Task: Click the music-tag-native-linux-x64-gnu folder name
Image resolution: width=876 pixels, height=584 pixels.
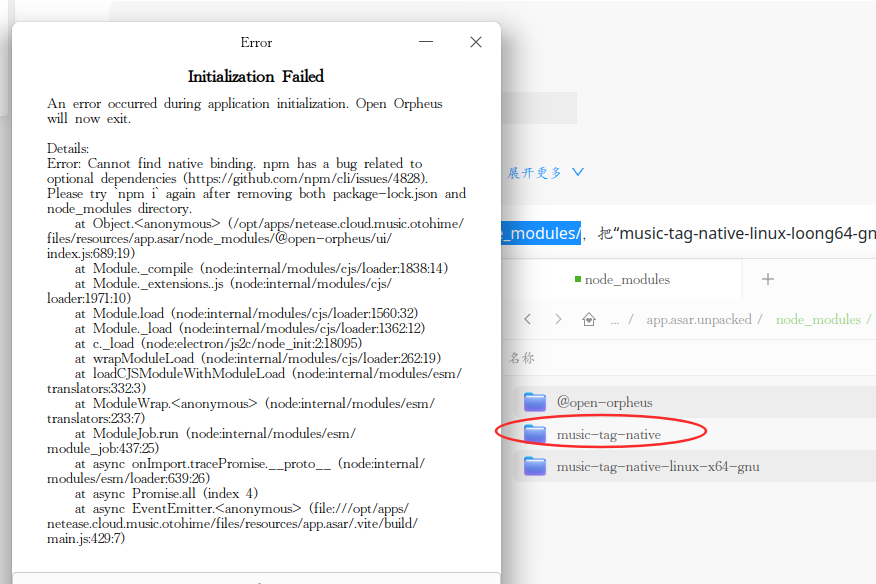Action: click(x=658, y=467)
